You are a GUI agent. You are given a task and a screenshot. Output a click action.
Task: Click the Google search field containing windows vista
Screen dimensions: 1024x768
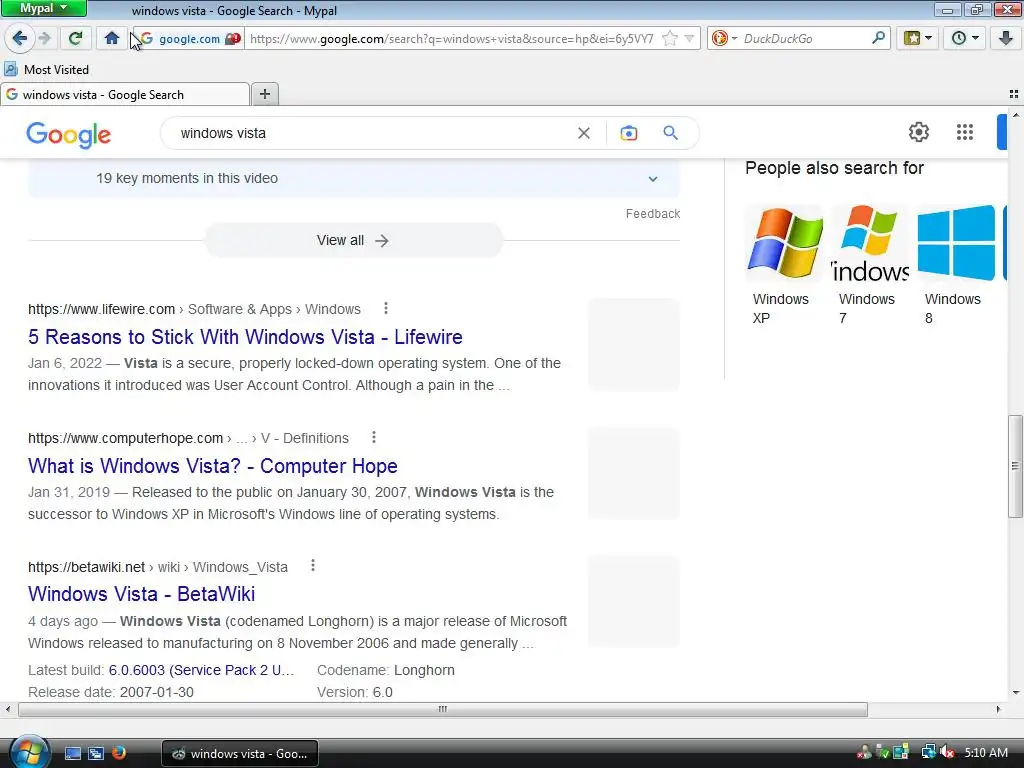tap(372, 133)
